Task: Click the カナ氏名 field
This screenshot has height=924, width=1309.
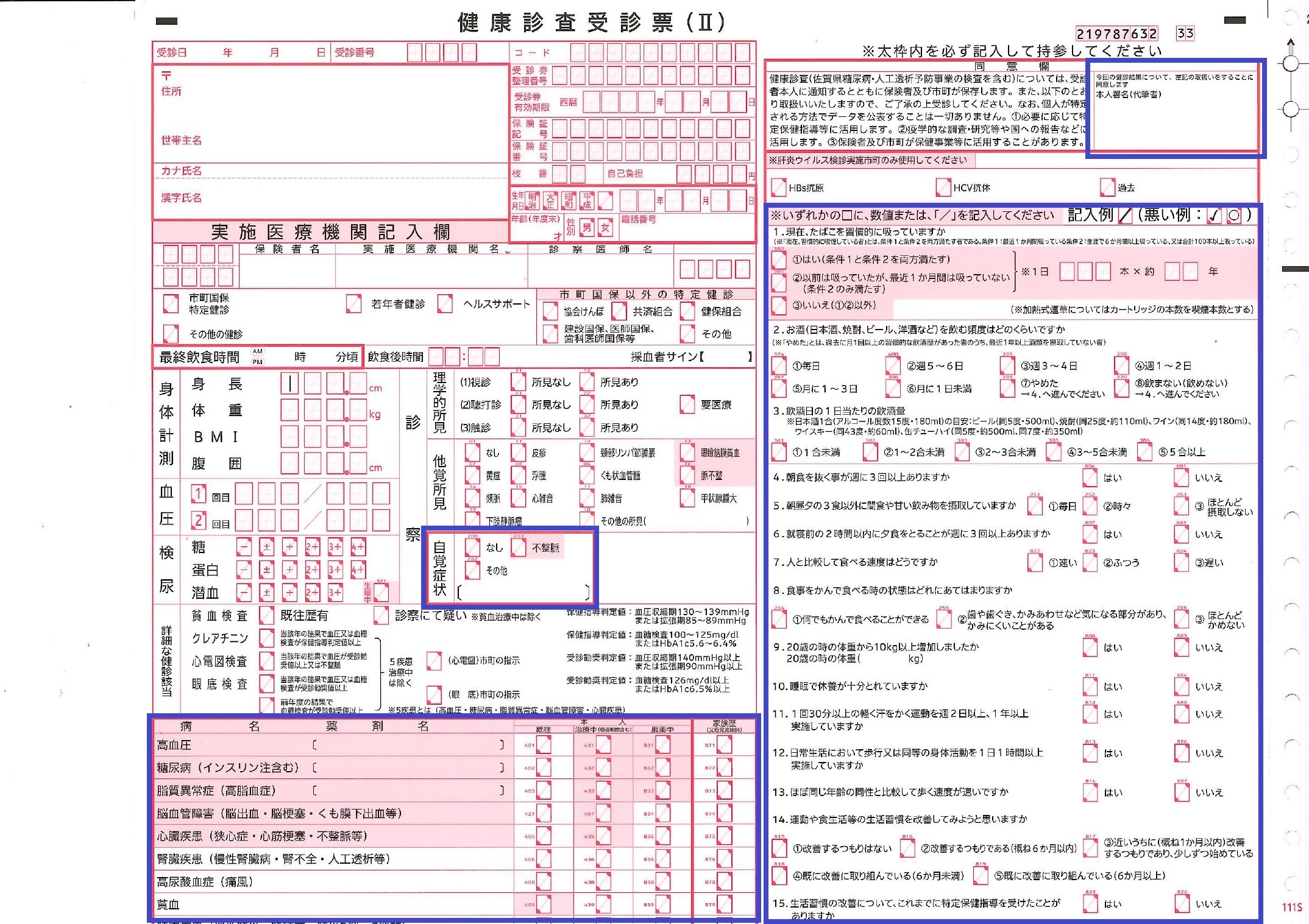Action: coord(330,171)
